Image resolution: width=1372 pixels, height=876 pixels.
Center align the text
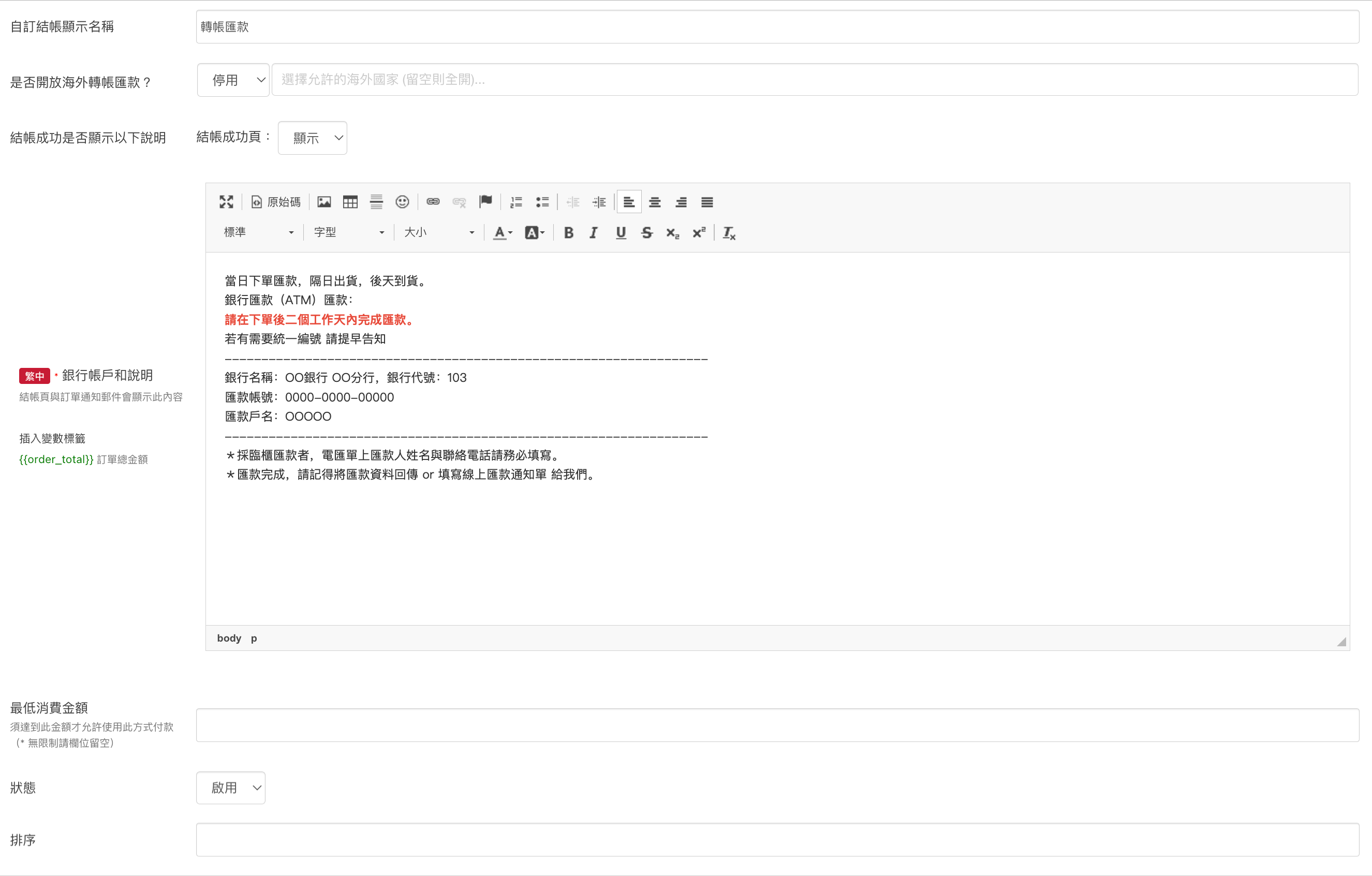(655, 202)
